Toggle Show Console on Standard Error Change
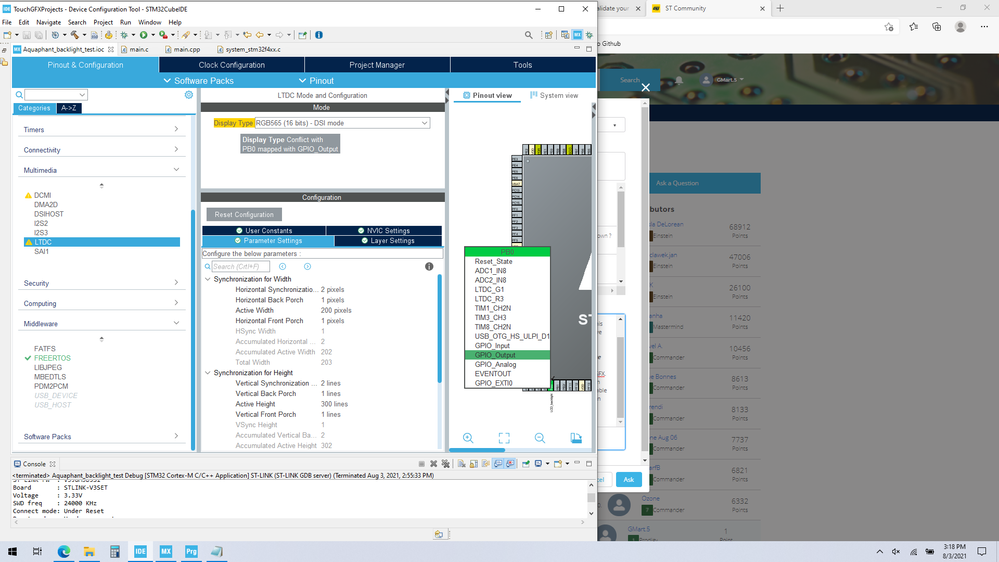The image size is (999, 562). tap(510, 464)
